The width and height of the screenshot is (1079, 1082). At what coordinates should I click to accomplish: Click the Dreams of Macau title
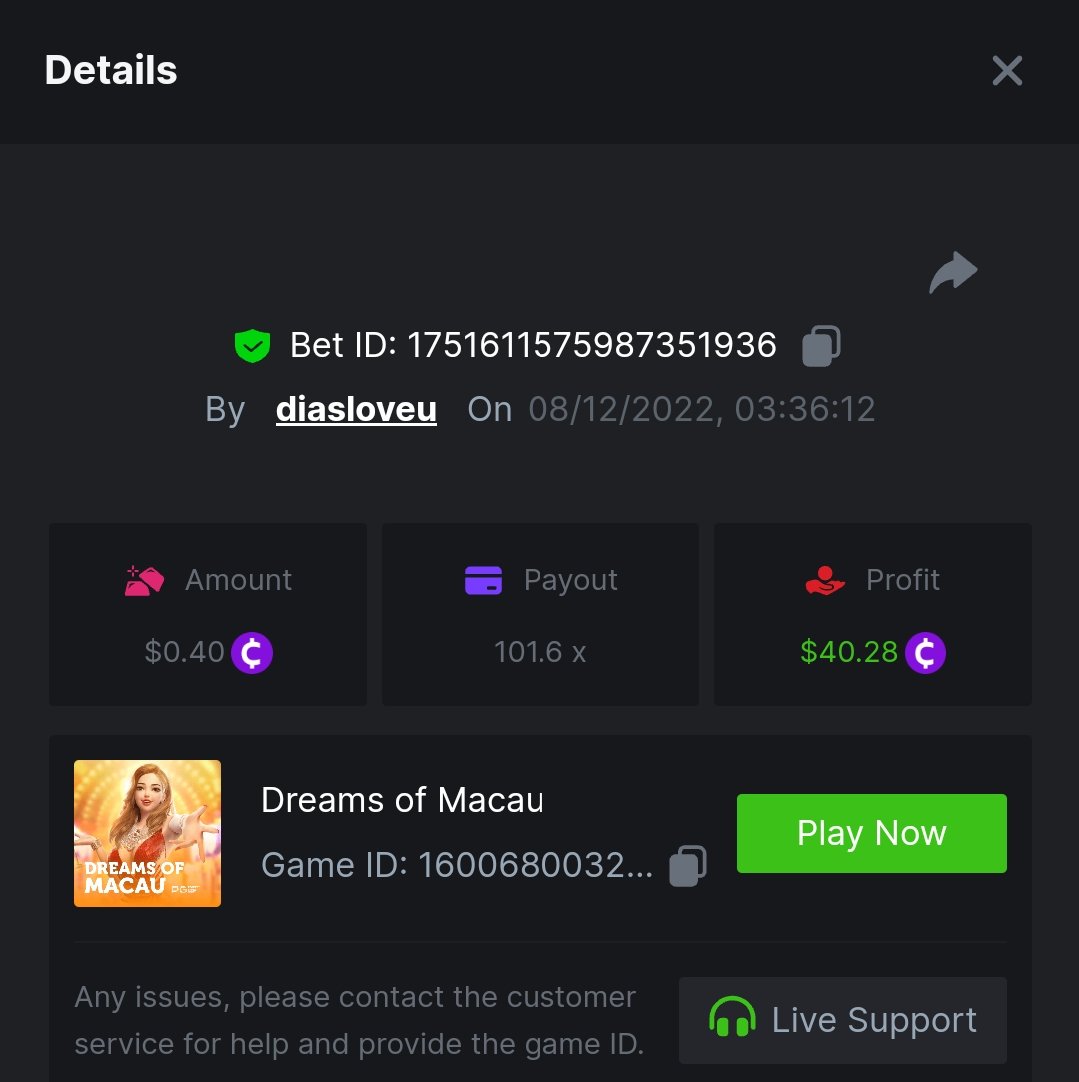(x=402, y=800)
